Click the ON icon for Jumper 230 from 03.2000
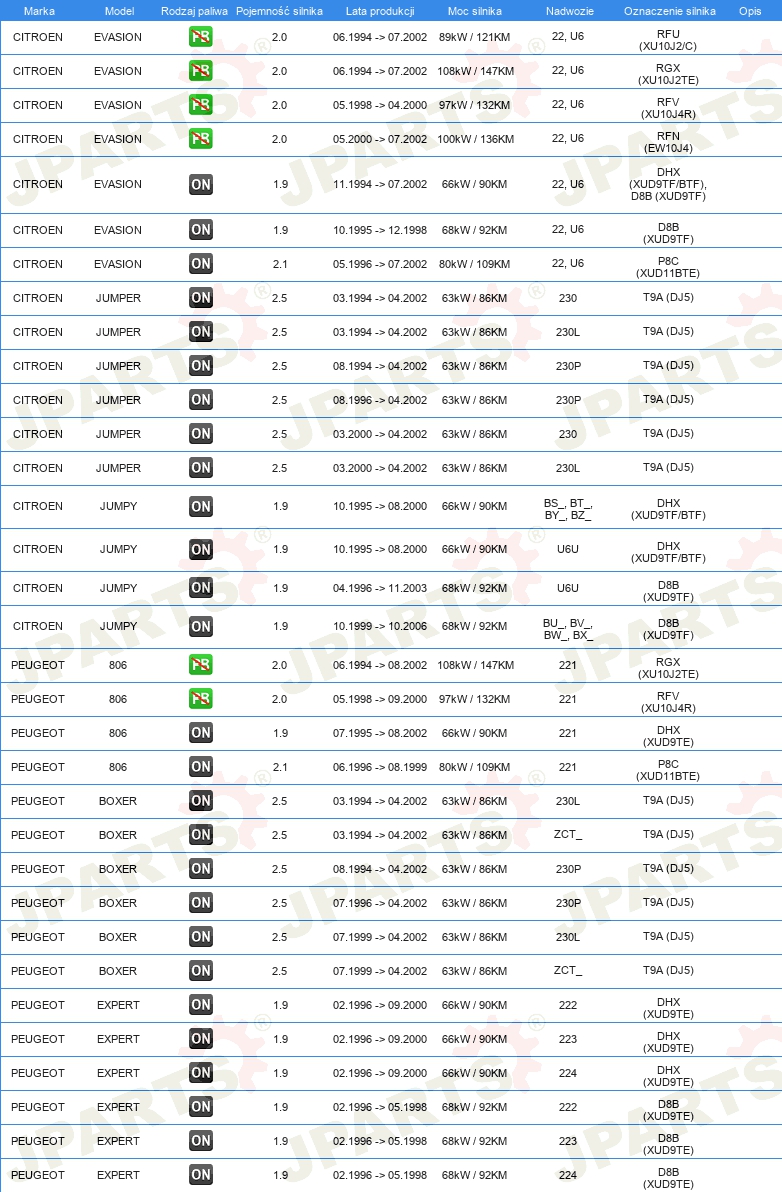782x1192 pixels. pos(201,434)
